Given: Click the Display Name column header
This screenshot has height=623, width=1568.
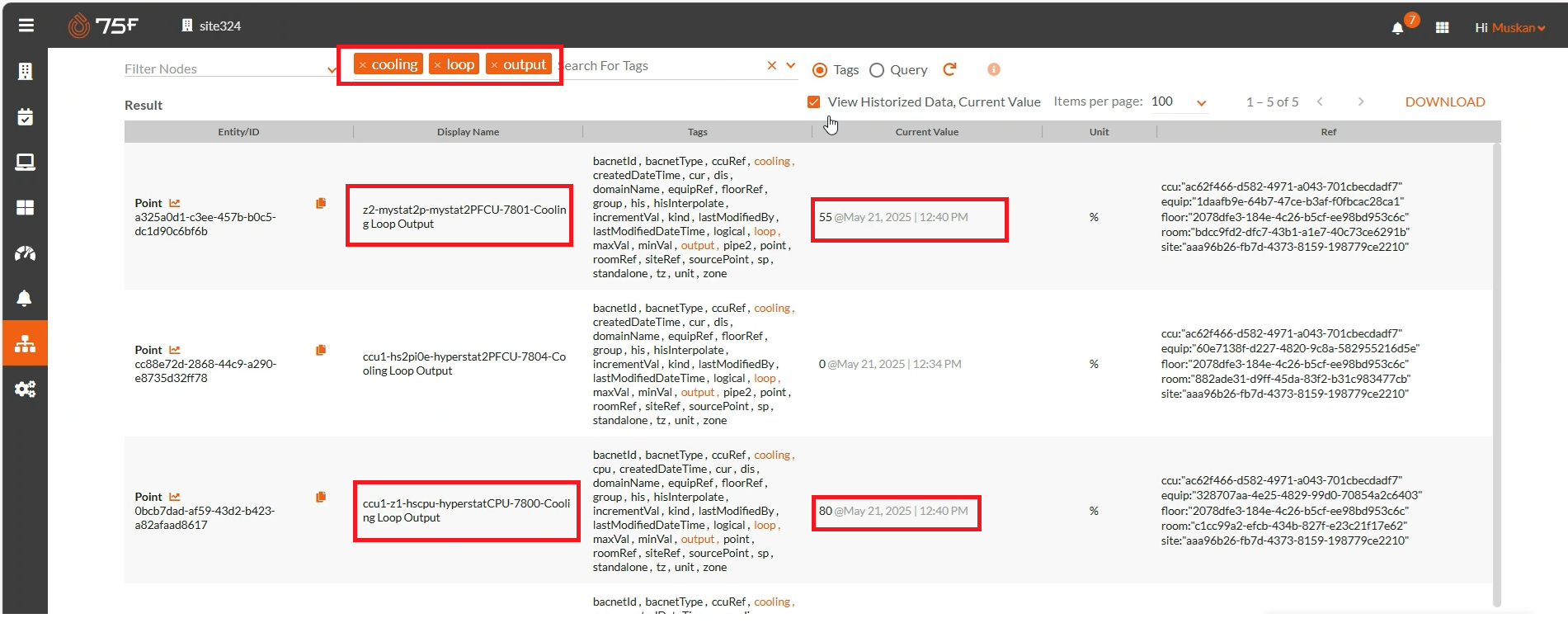Looking at the screenshot, I should pyautogui.click(x=468, y=131).
